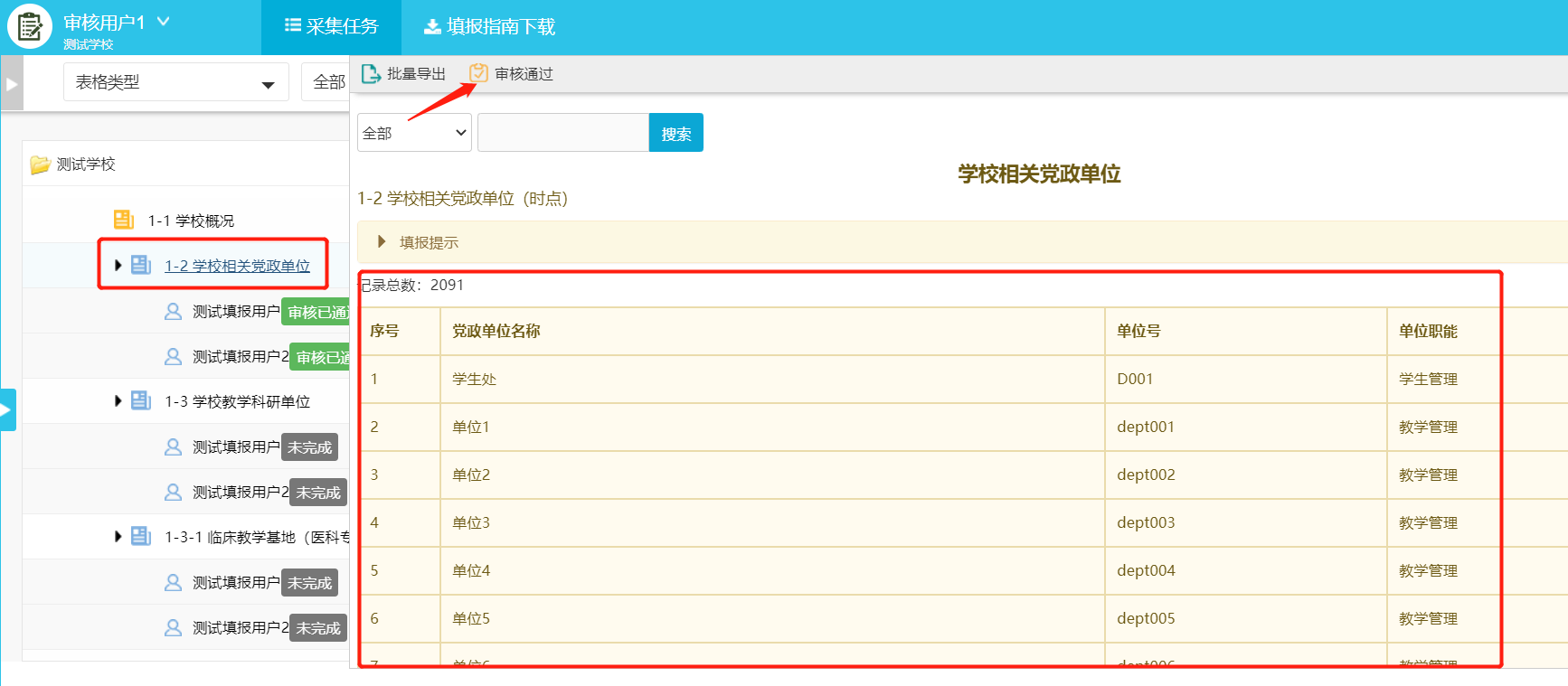Expand the 填报提示 section
The width and height of the screenshot is (1568, 686).
(383, 242)
